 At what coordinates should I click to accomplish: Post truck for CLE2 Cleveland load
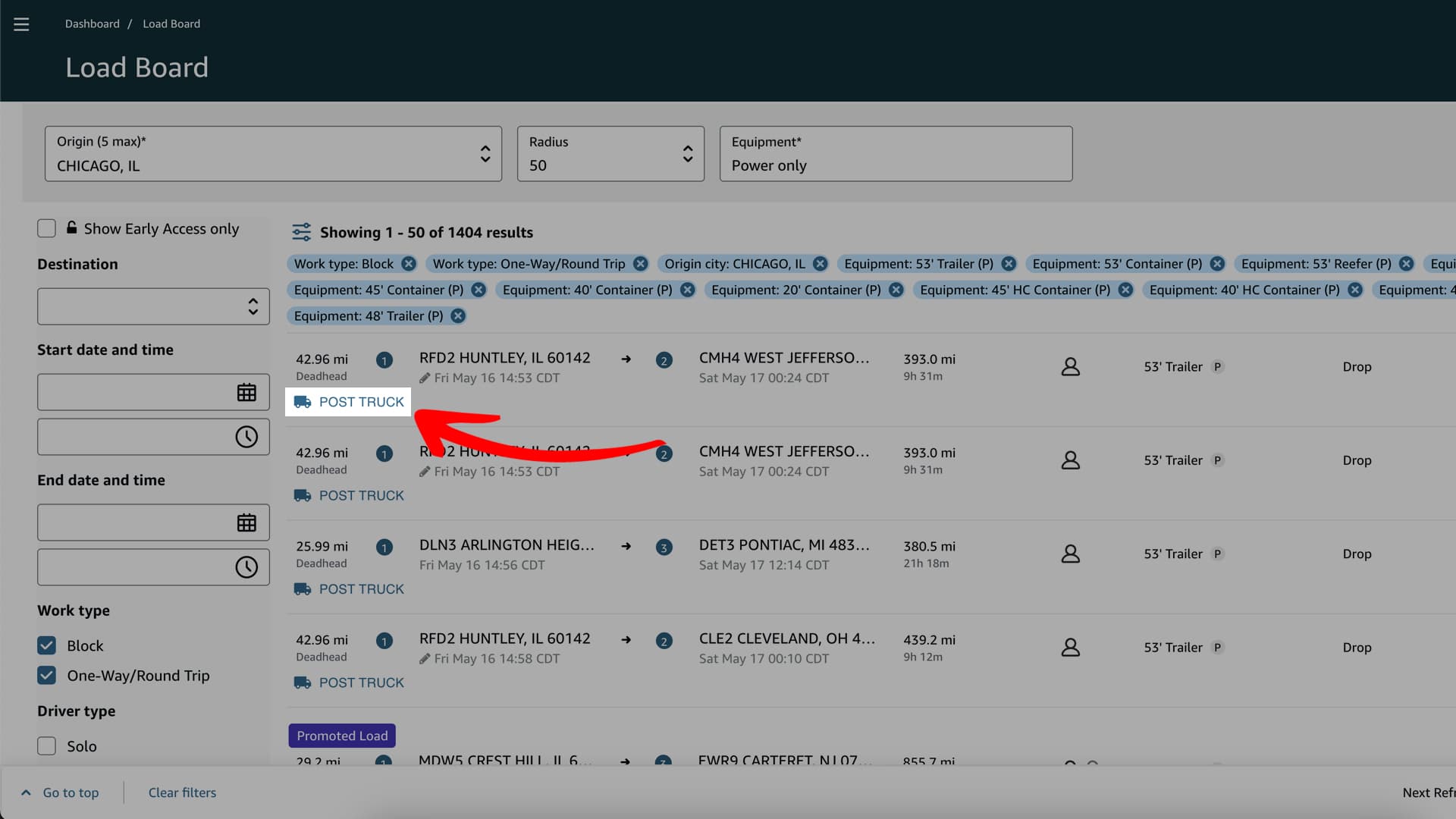coord(350,682)
